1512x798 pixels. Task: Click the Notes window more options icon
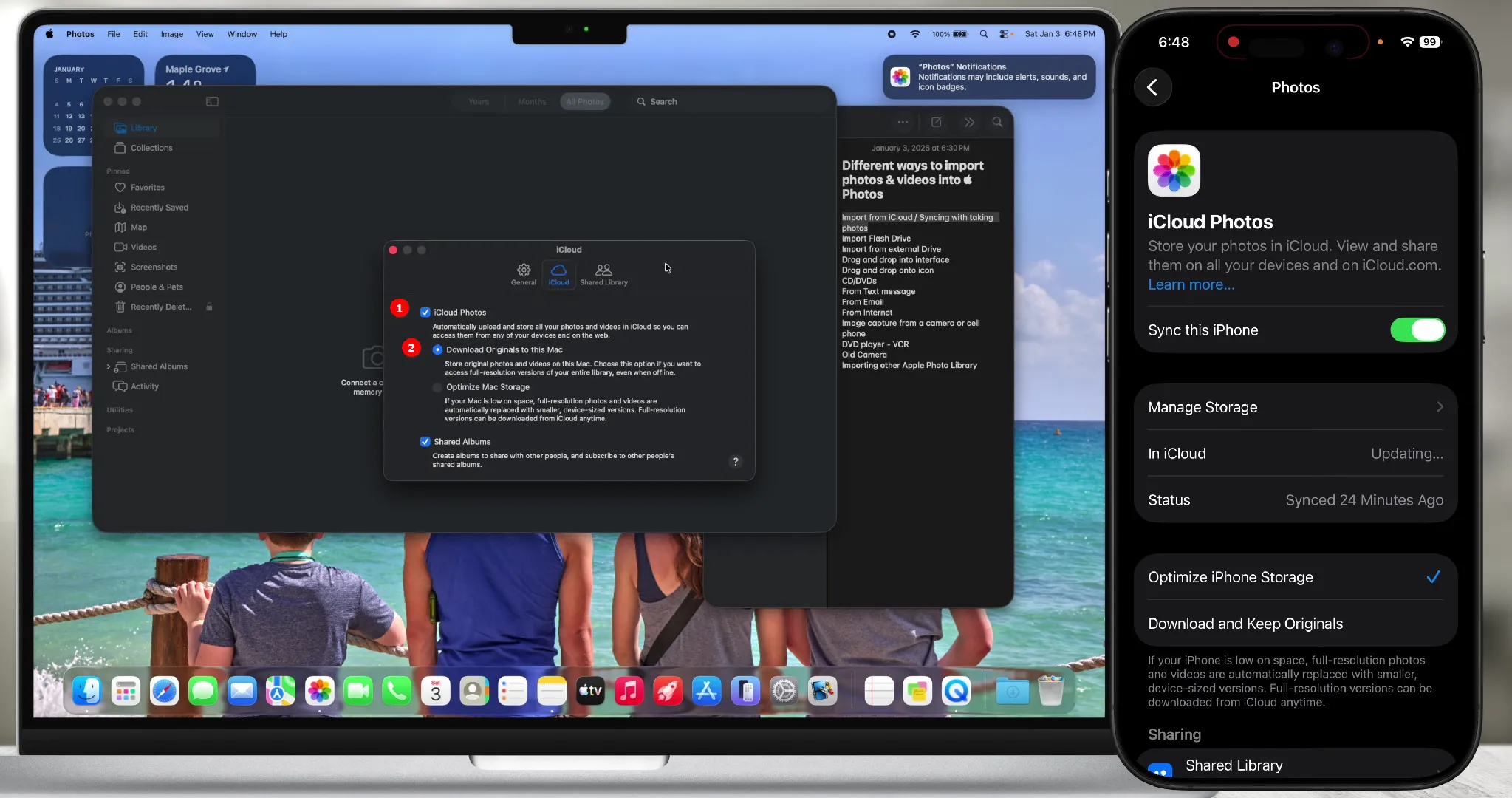coord(903,122)
